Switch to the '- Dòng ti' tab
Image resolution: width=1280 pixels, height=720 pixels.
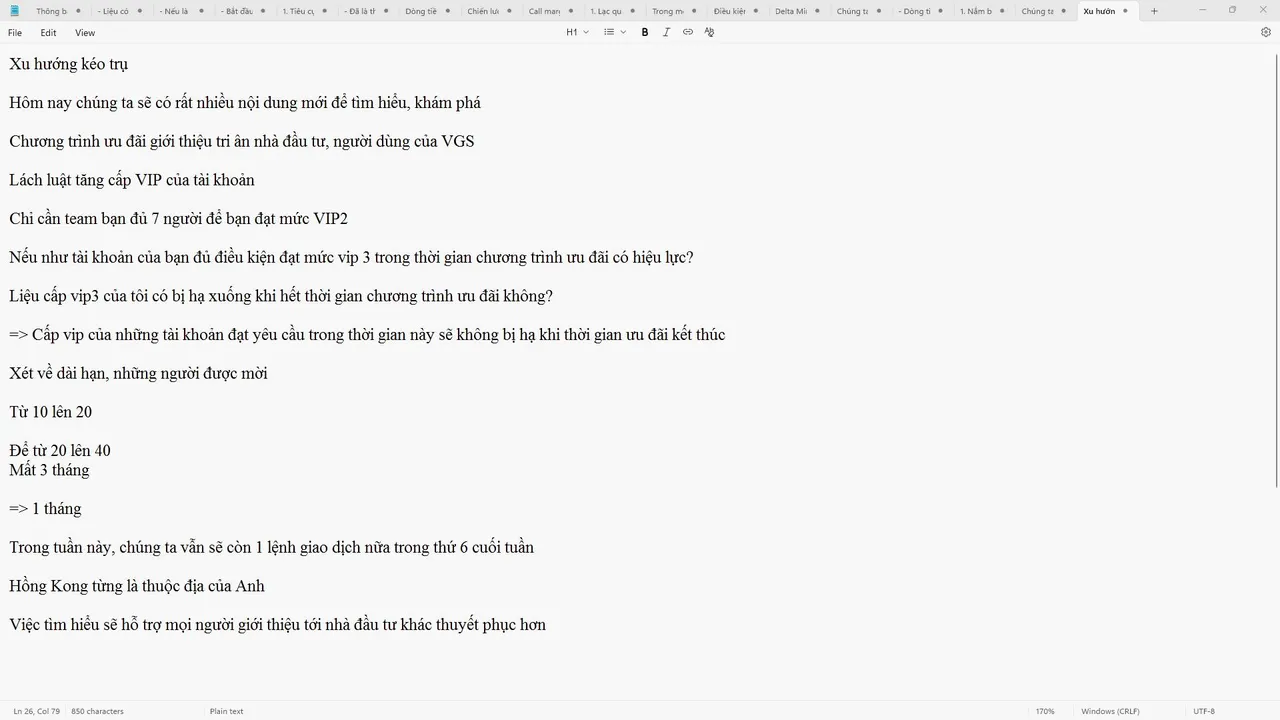914,11
